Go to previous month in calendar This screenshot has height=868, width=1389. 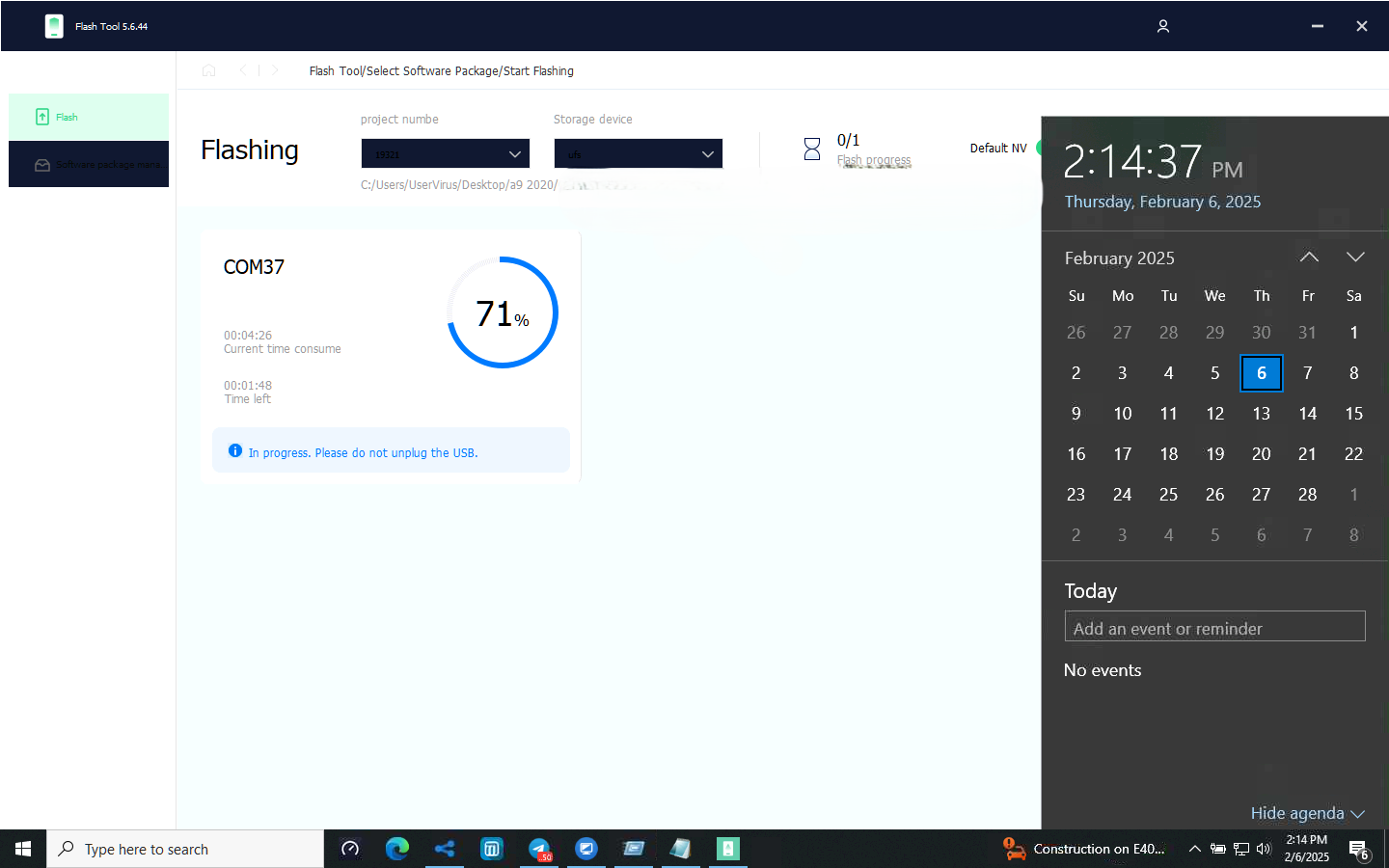(x=1309, y=258)
